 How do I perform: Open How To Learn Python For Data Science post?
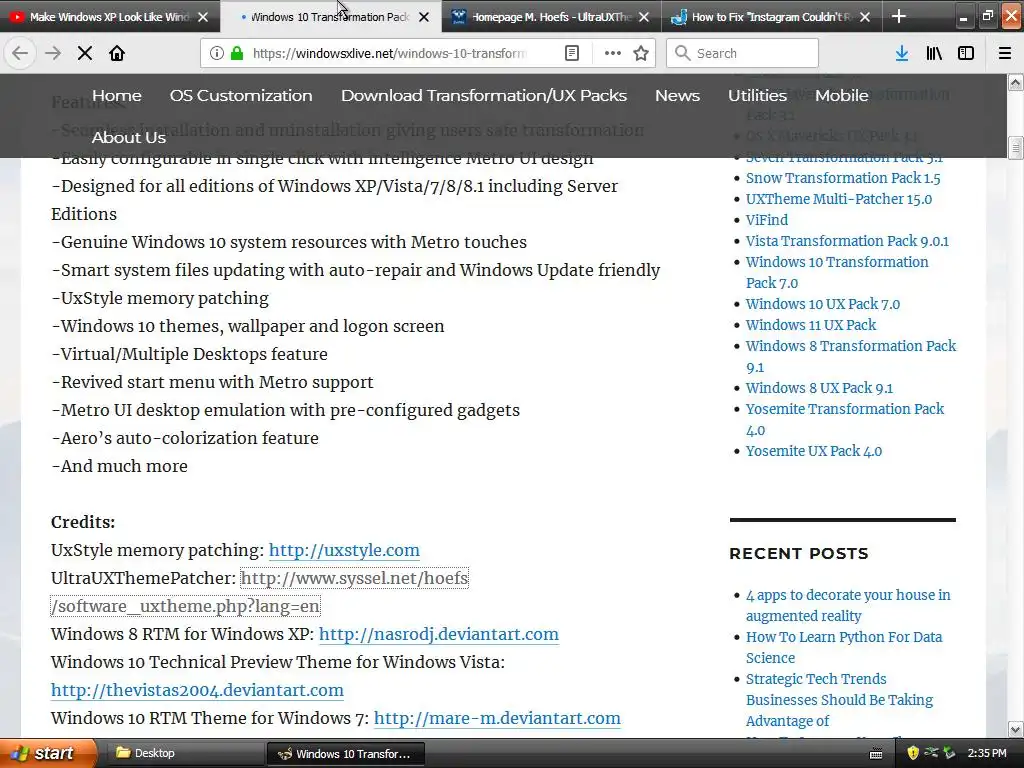click(x=844, y=647)
